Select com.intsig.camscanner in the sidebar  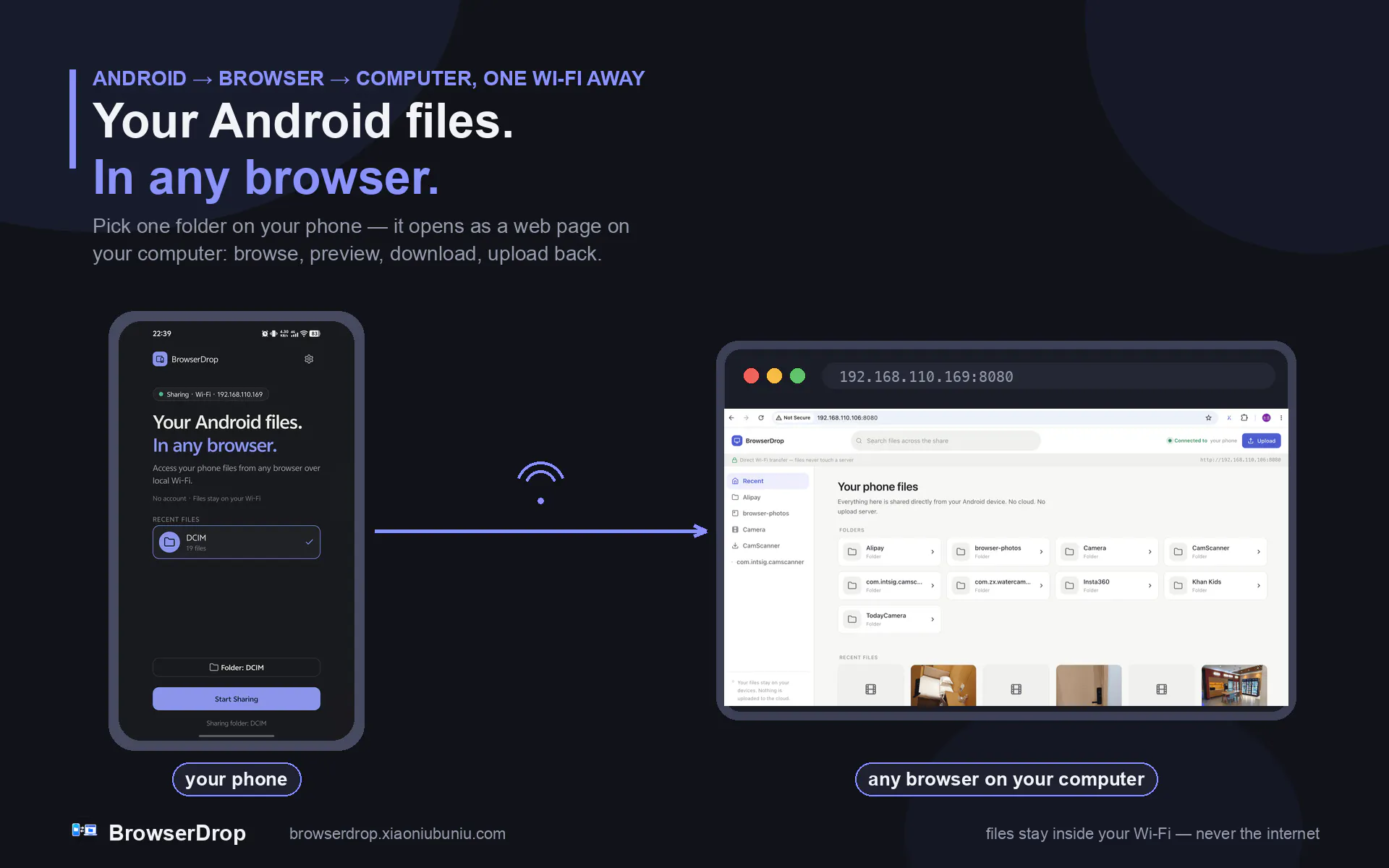pyautogui.click(x=768, y=562)
